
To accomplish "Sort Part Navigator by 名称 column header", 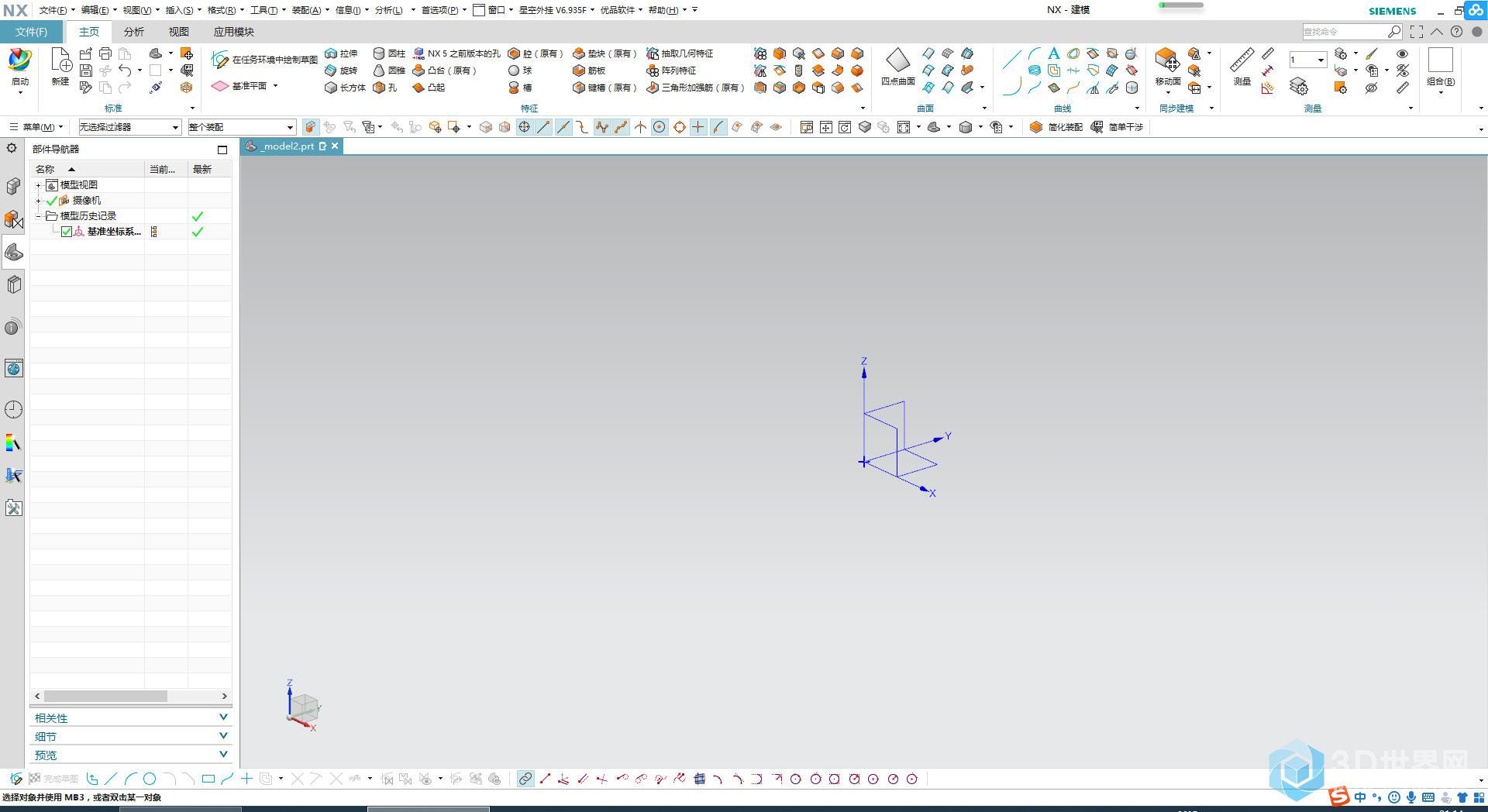I will pos(88,169).
